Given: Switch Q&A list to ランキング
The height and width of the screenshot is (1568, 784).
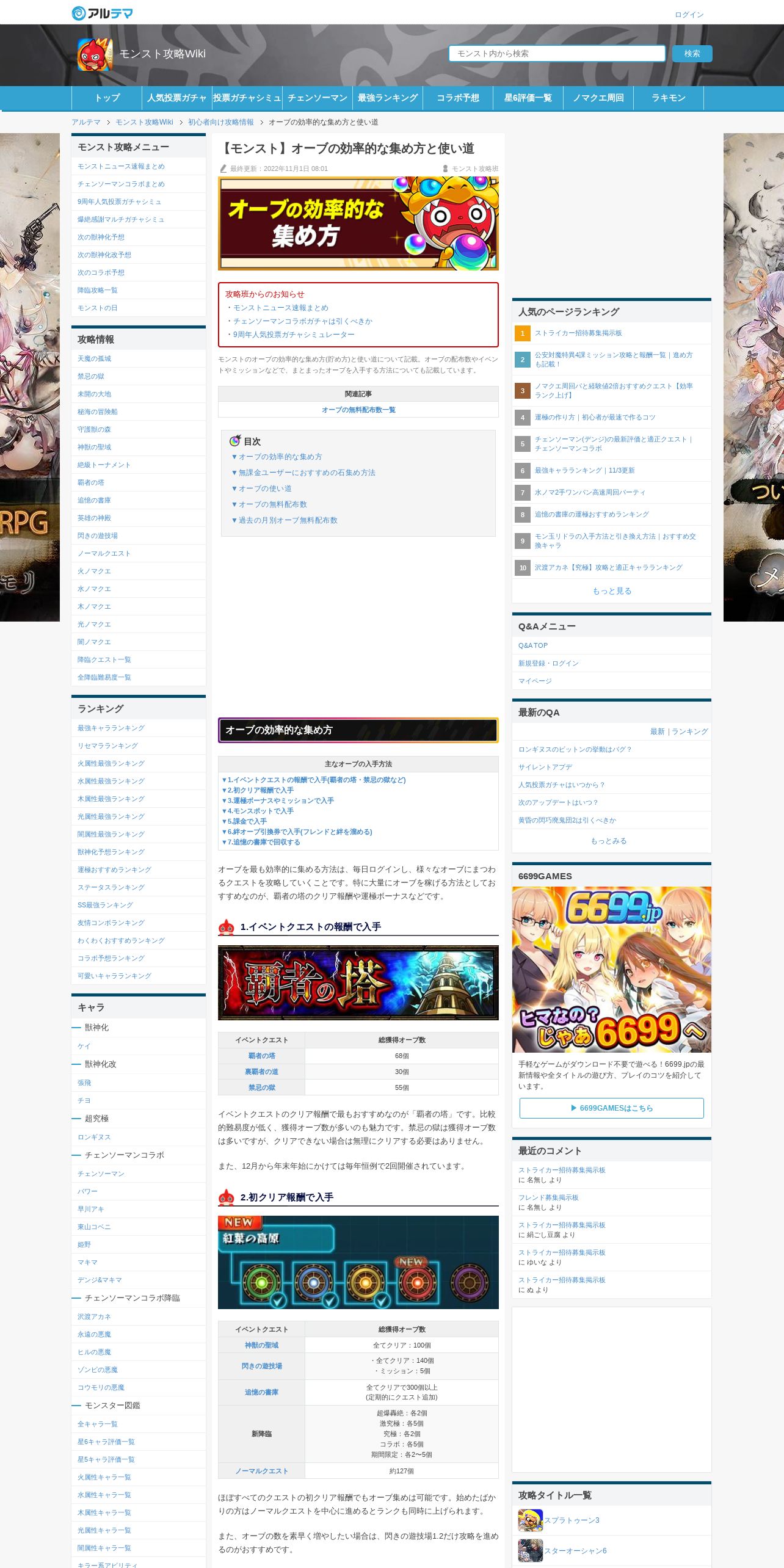Looking at the screenshot, I should click(690, 731).
